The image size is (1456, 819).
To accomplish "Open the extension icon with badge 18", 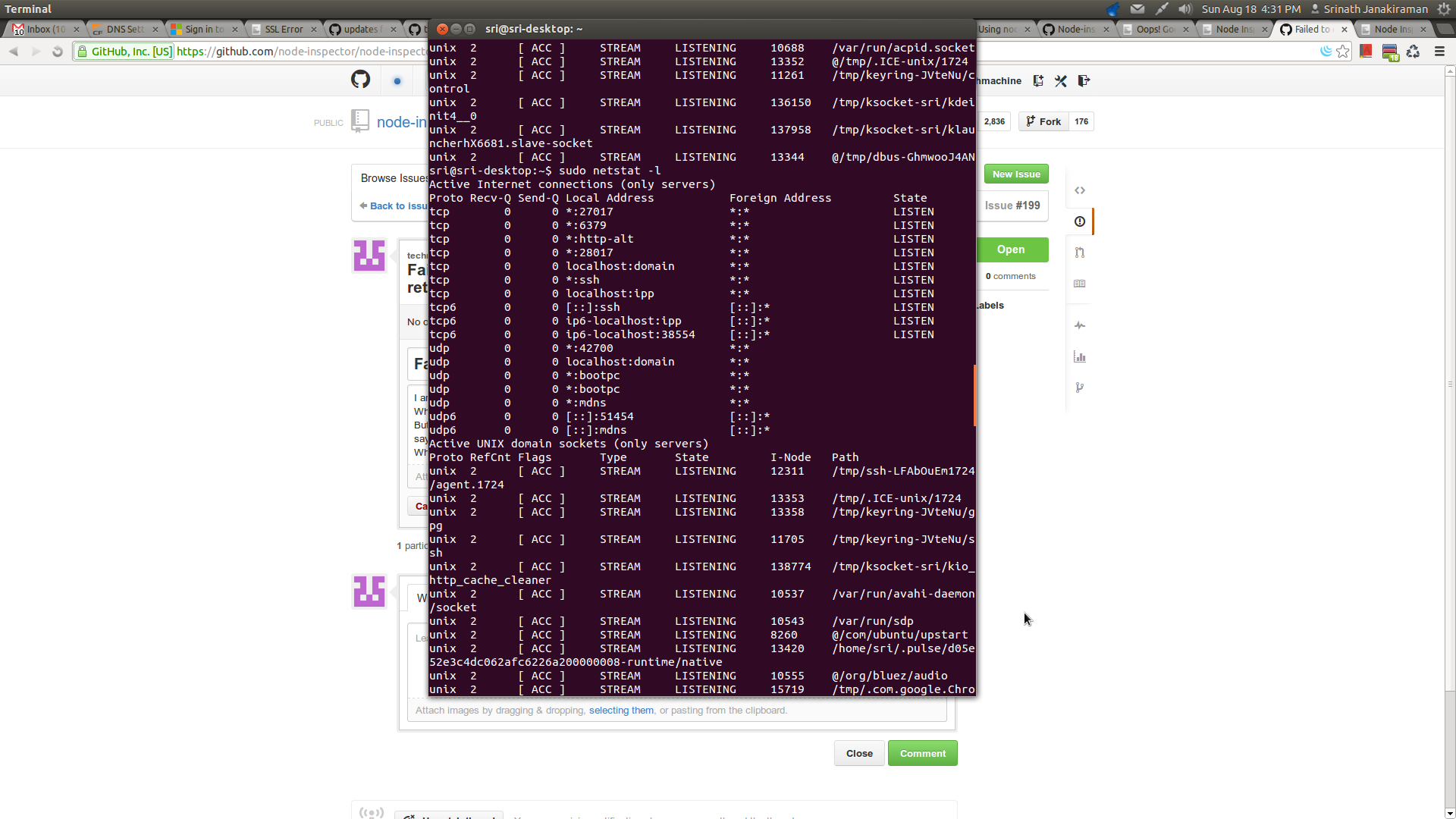I will coord(1390,52).
